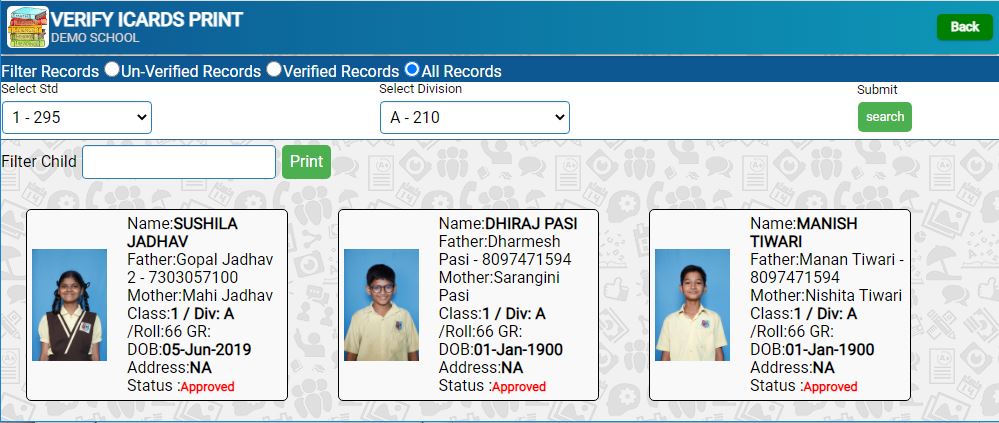Viewport: 999px width, 423px height.
Task: Click Approved status on Manish Tiwari card
Action: pyautogui.click(x=830, y=387)
